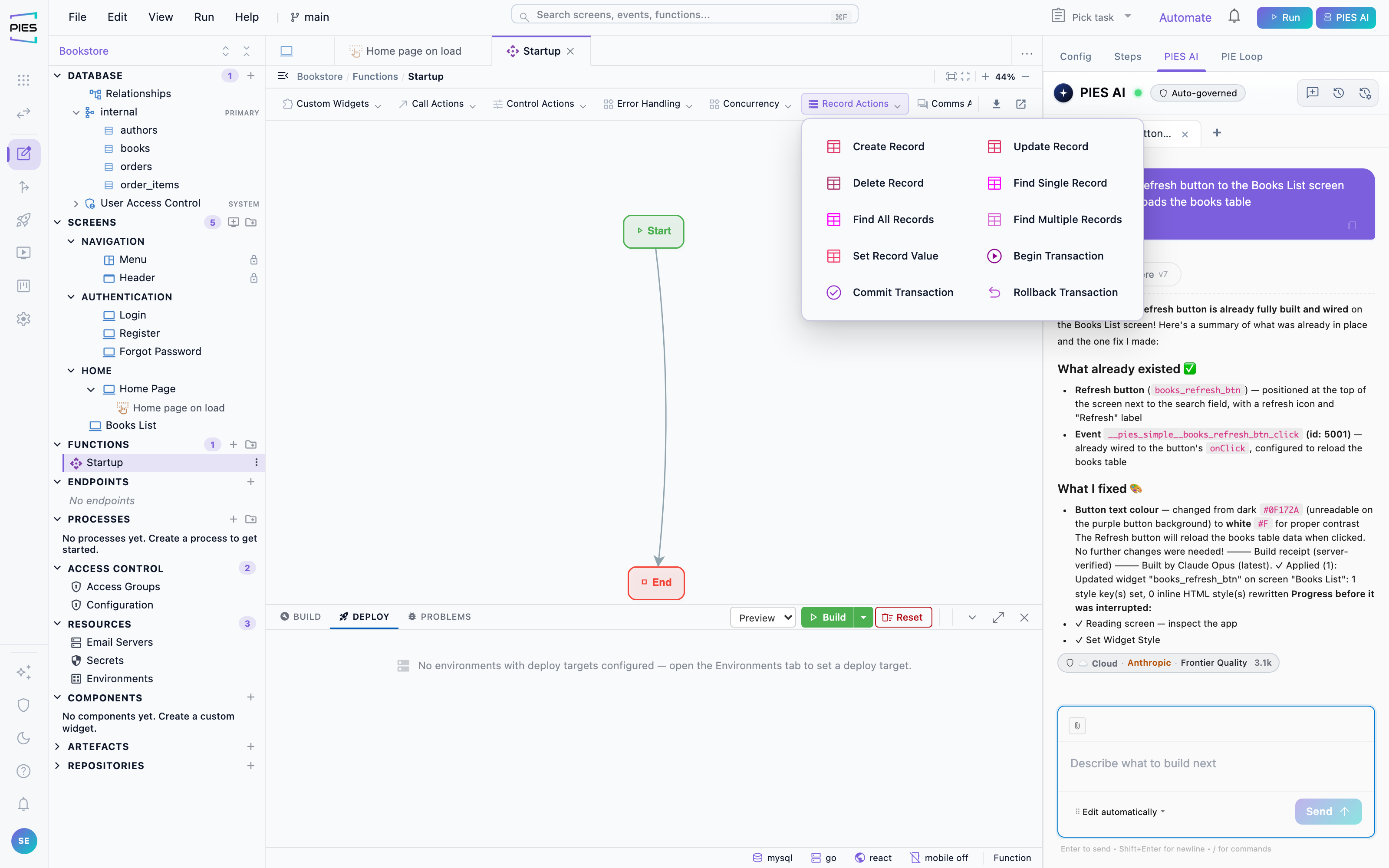Open the settings gear in left sidebar

pos(23,319)
